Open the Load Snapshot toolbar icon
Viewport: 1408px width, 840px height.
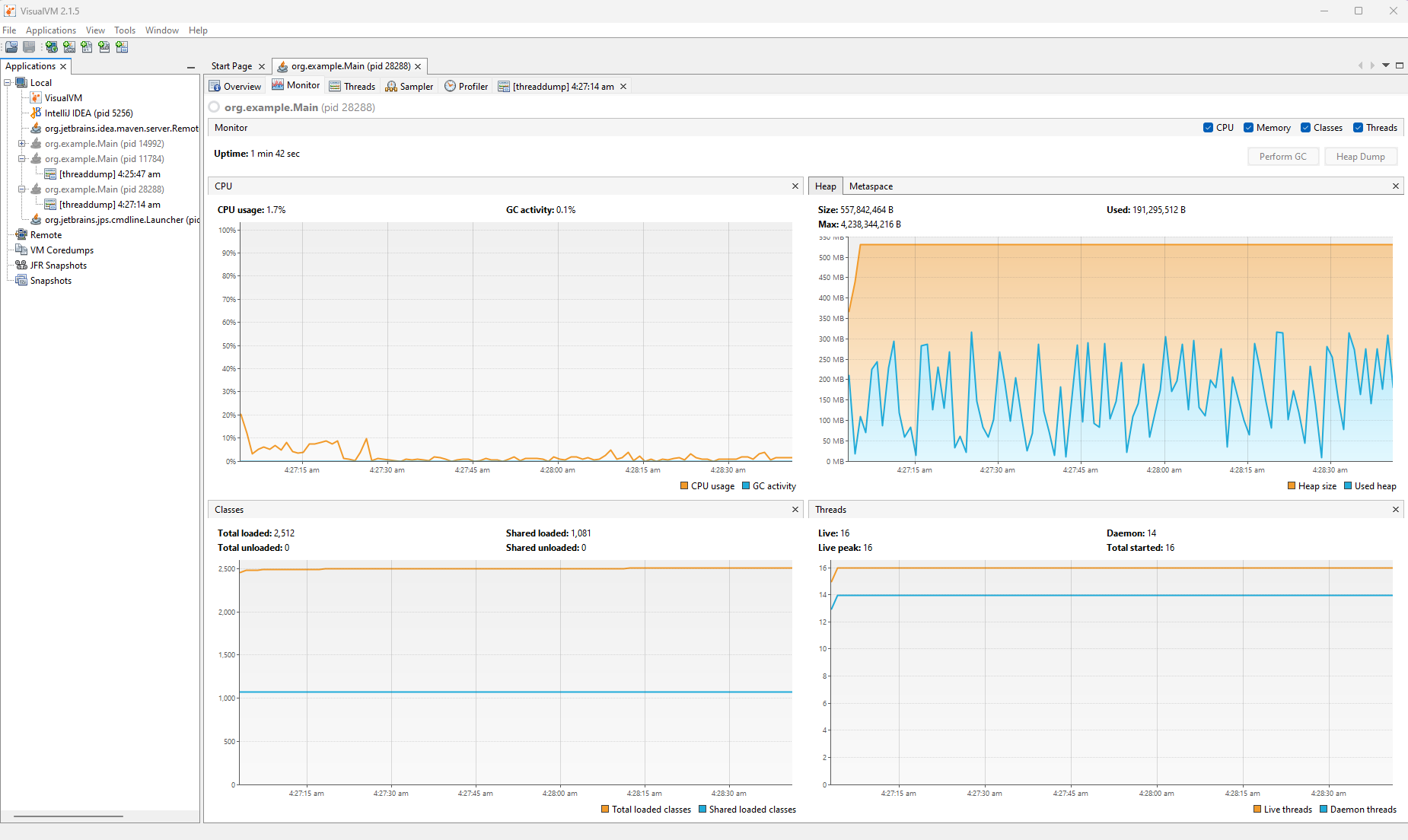tap(11, 47)
